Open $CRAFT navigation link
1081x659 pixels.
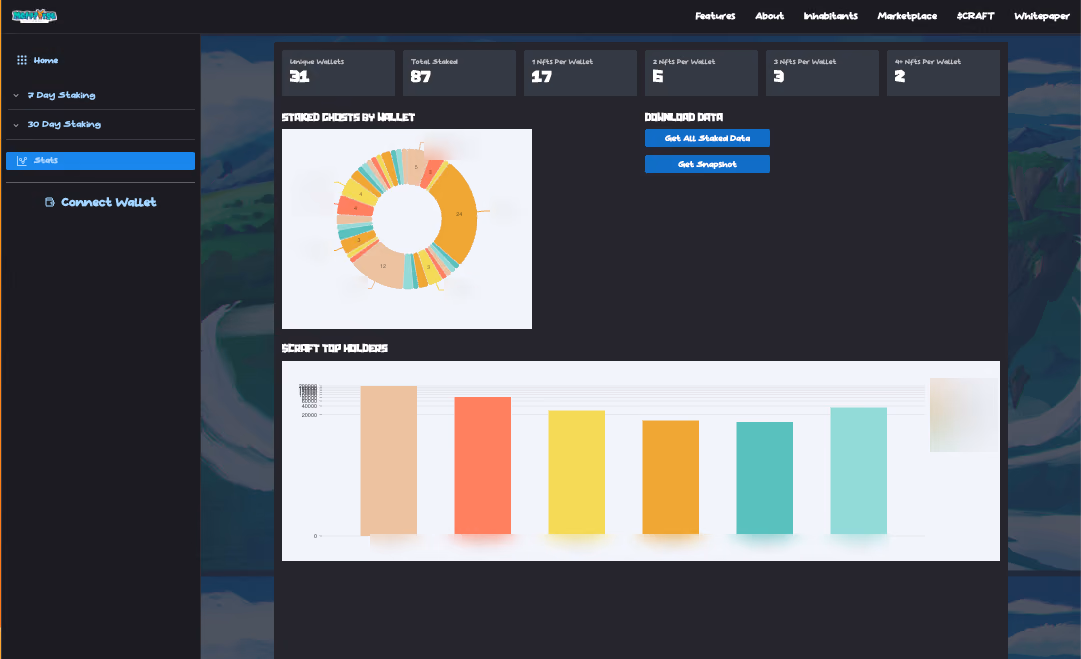point(976,16)
